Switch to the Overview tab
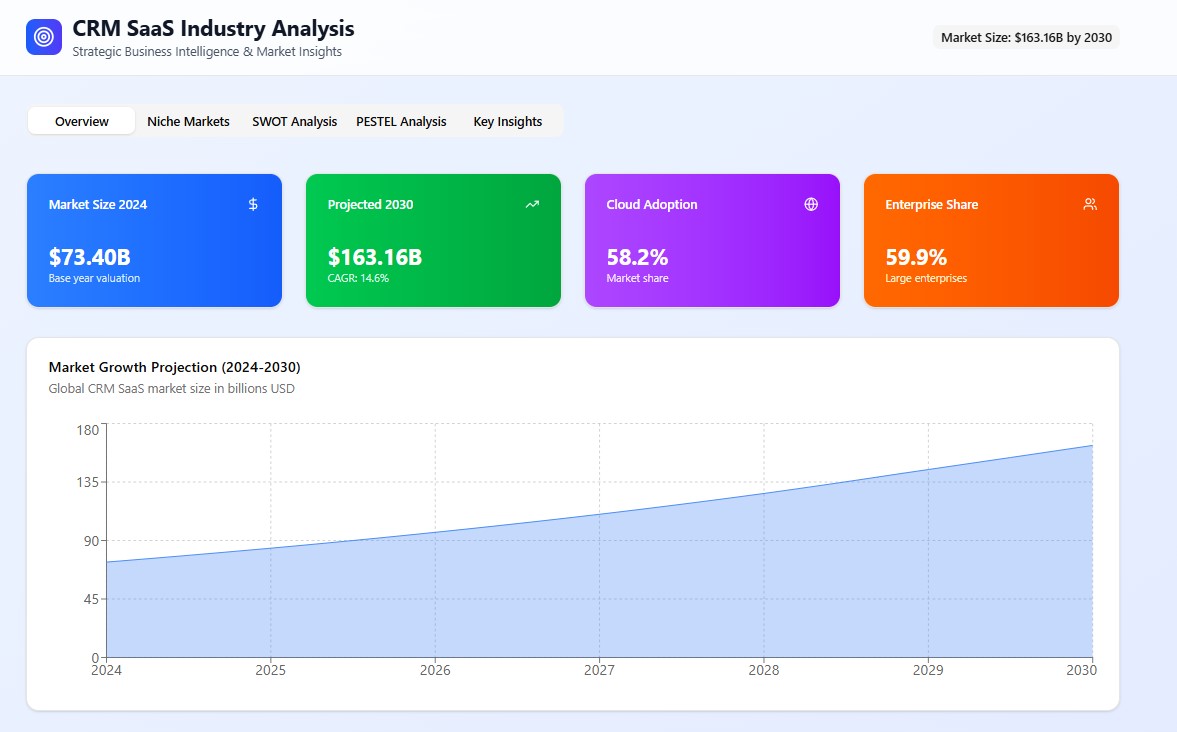Screen dimensions: 1177x732 click(82, 121)
